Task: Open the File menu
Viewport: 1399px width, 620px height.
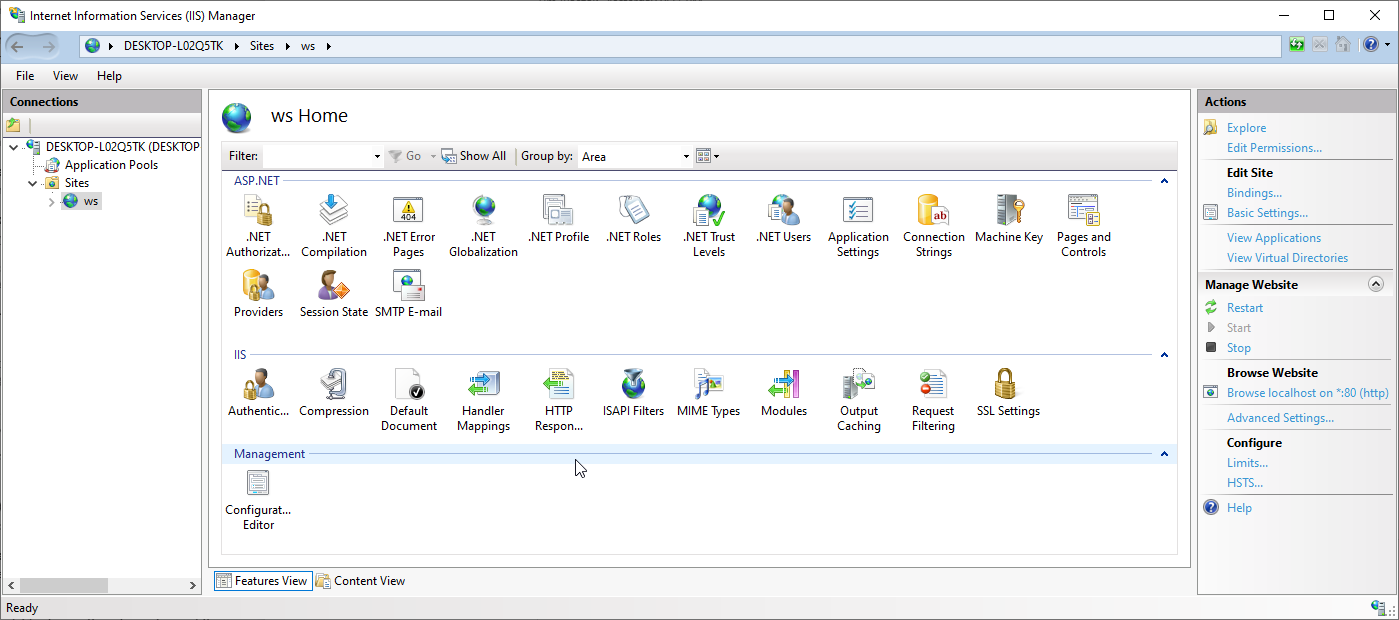Action: (25, 76)
